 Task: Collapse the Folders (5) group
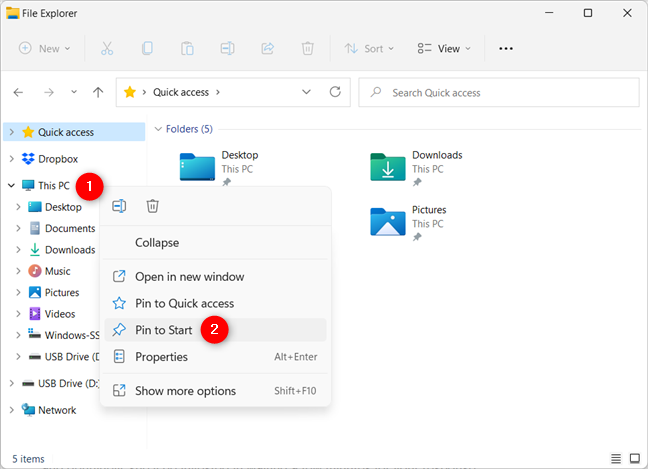point(158,129)
